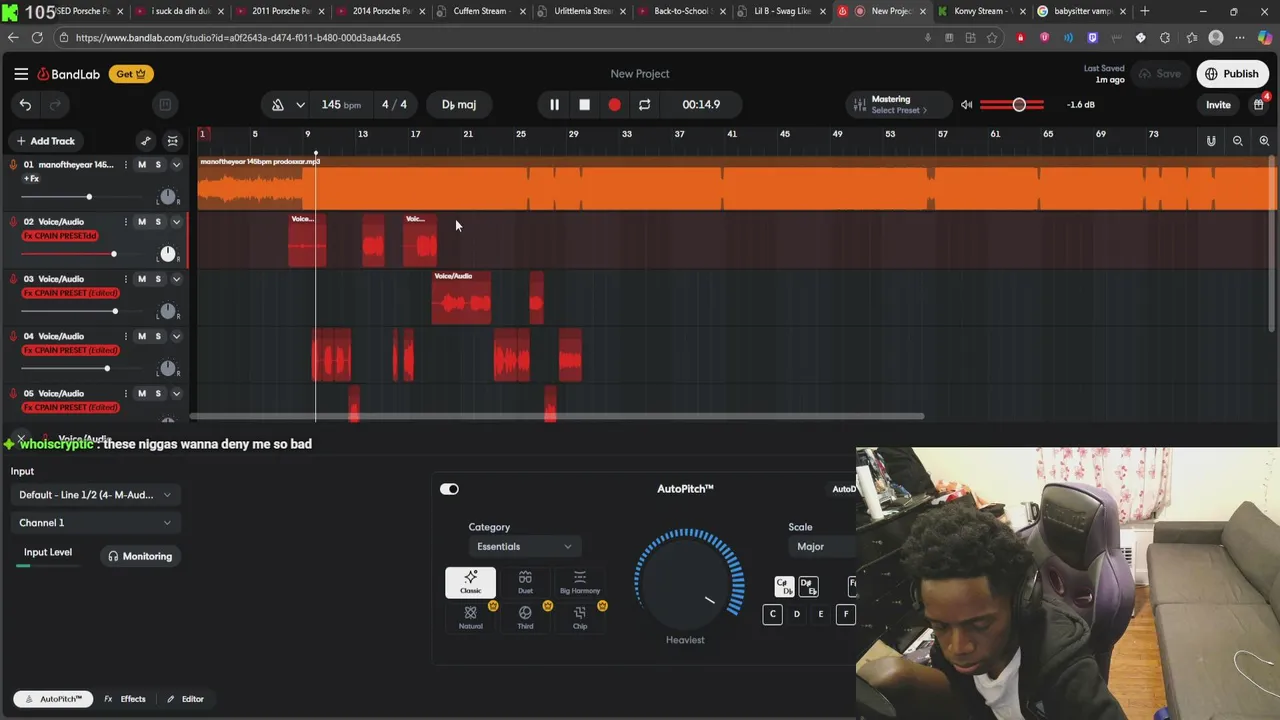Solo track 04 Voice/Audio
This screenshot has width=1280, height=720.
(x=157, y=336)
